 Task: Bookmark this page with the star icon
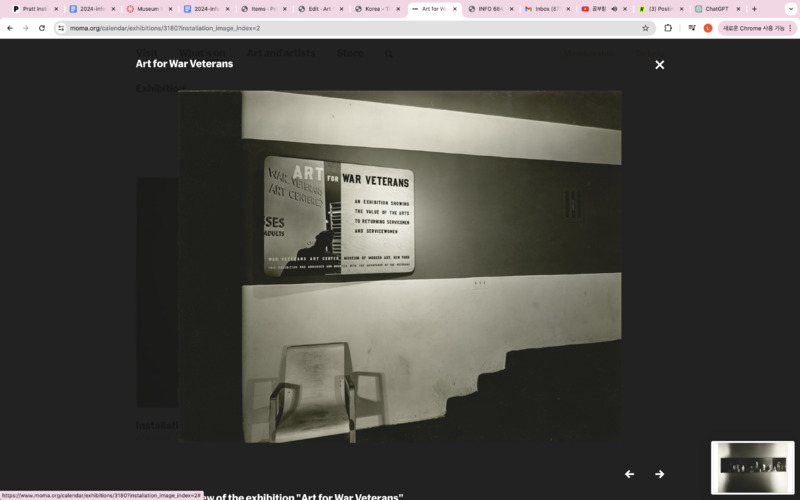coord(645,28)
